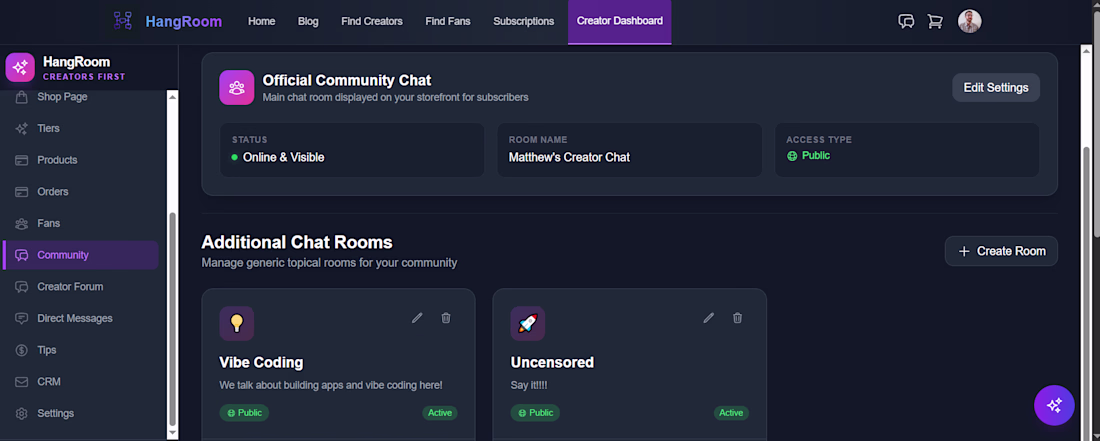Open the shopping cart icon
1100x441 pixels.
pyautogui.click(x=935, y=21)
